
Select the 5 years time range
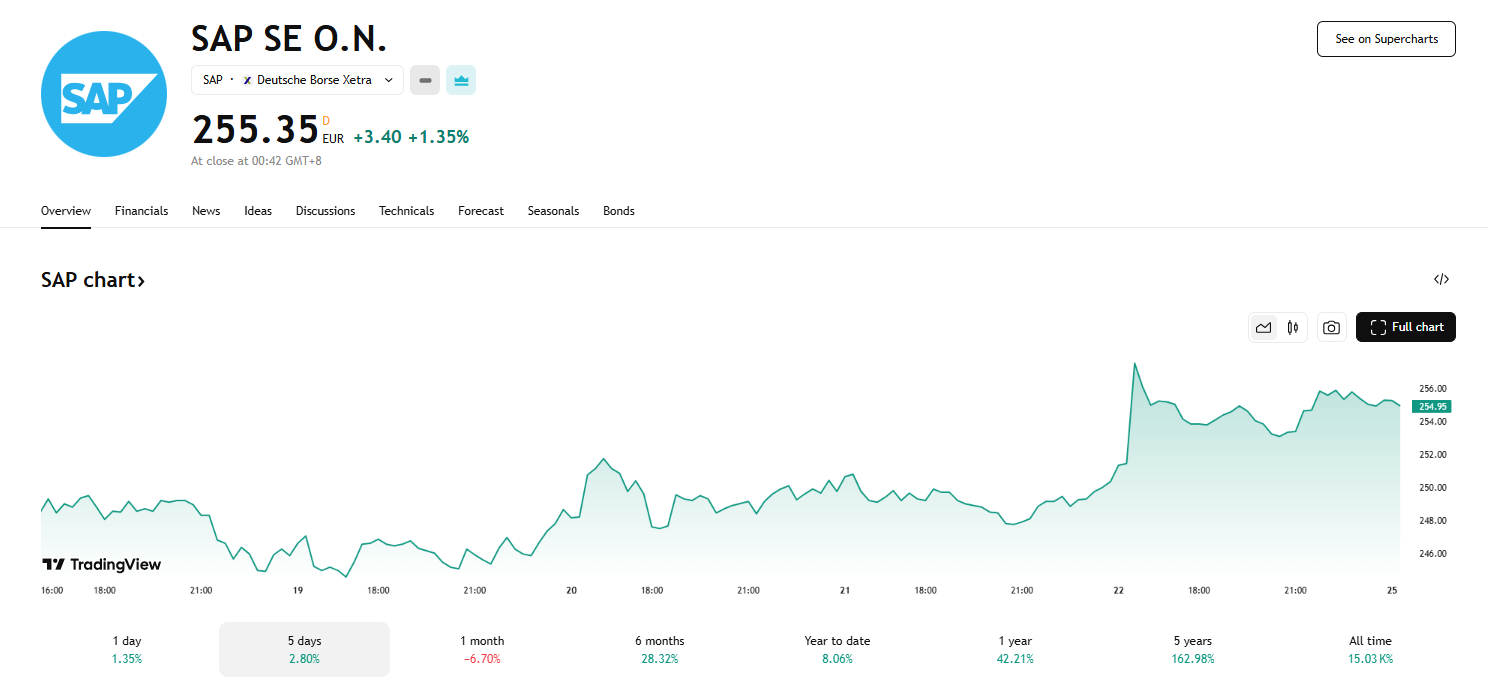pos(1192,649)
